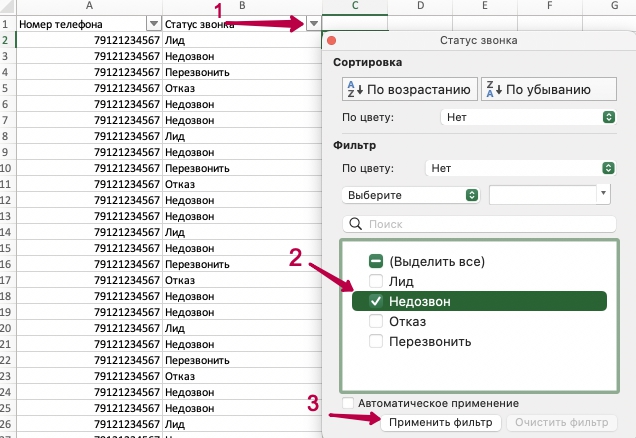Image resolution: width=636 pixels, height=438 pixels.
Task: Click Отказ cell in row 17
Action: coord(242,280)
